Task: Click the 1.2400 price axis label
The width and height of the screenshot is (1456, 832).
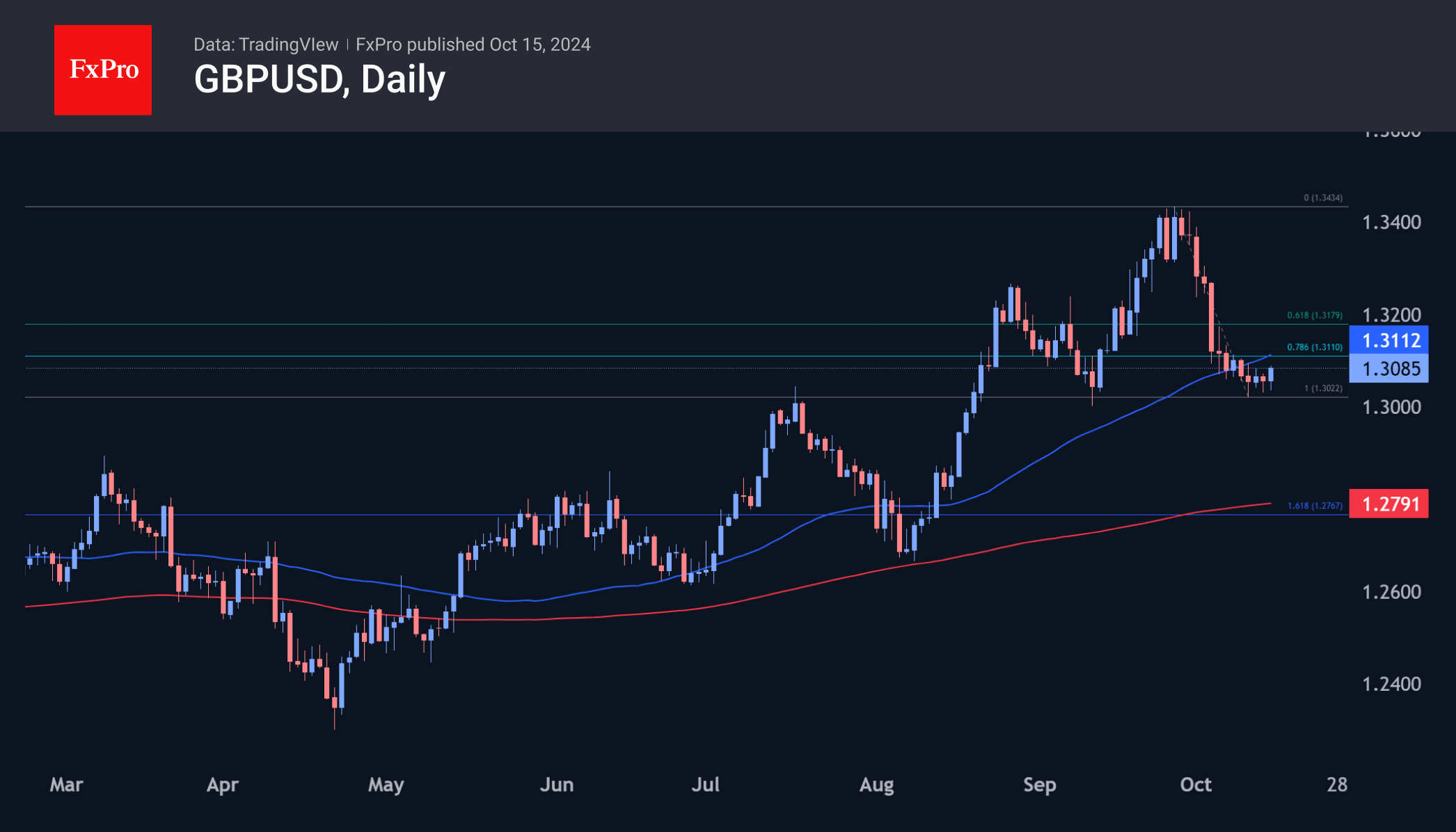Action: pos(1391,684)
